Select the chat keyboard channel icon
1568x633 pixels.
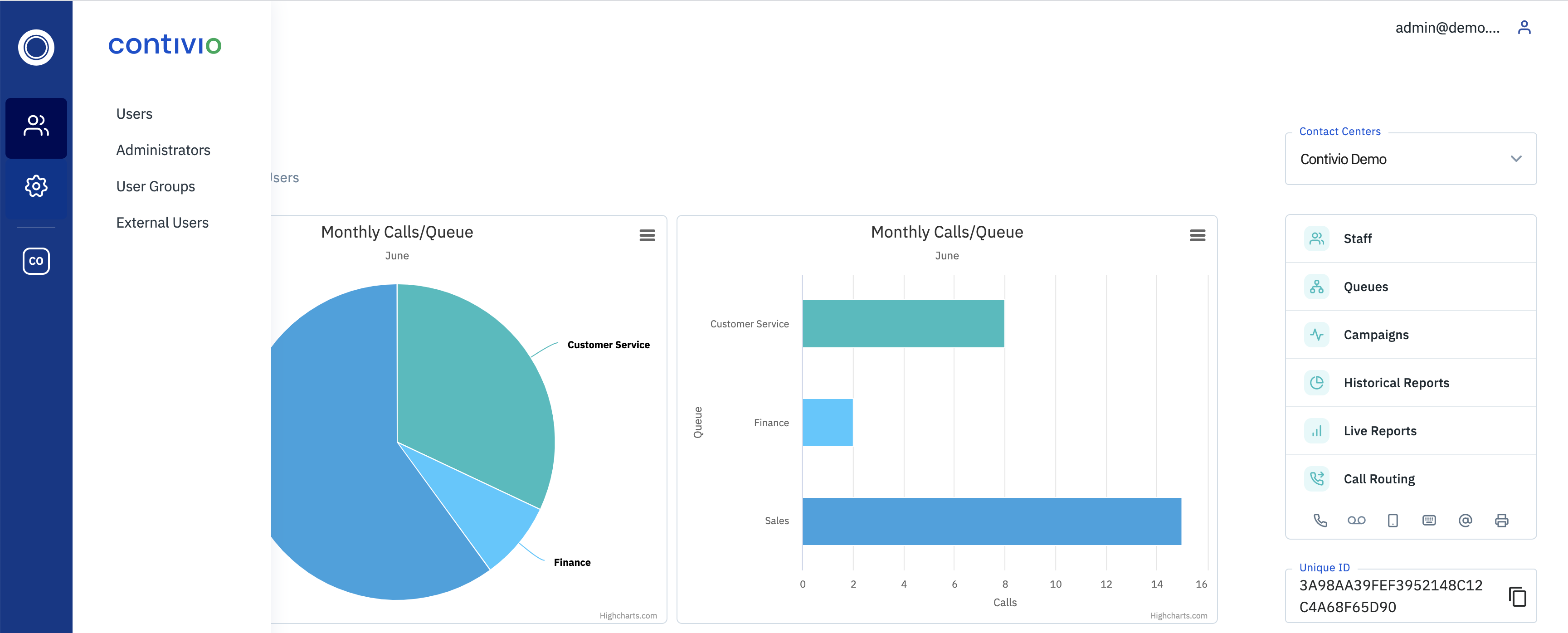1429,521
